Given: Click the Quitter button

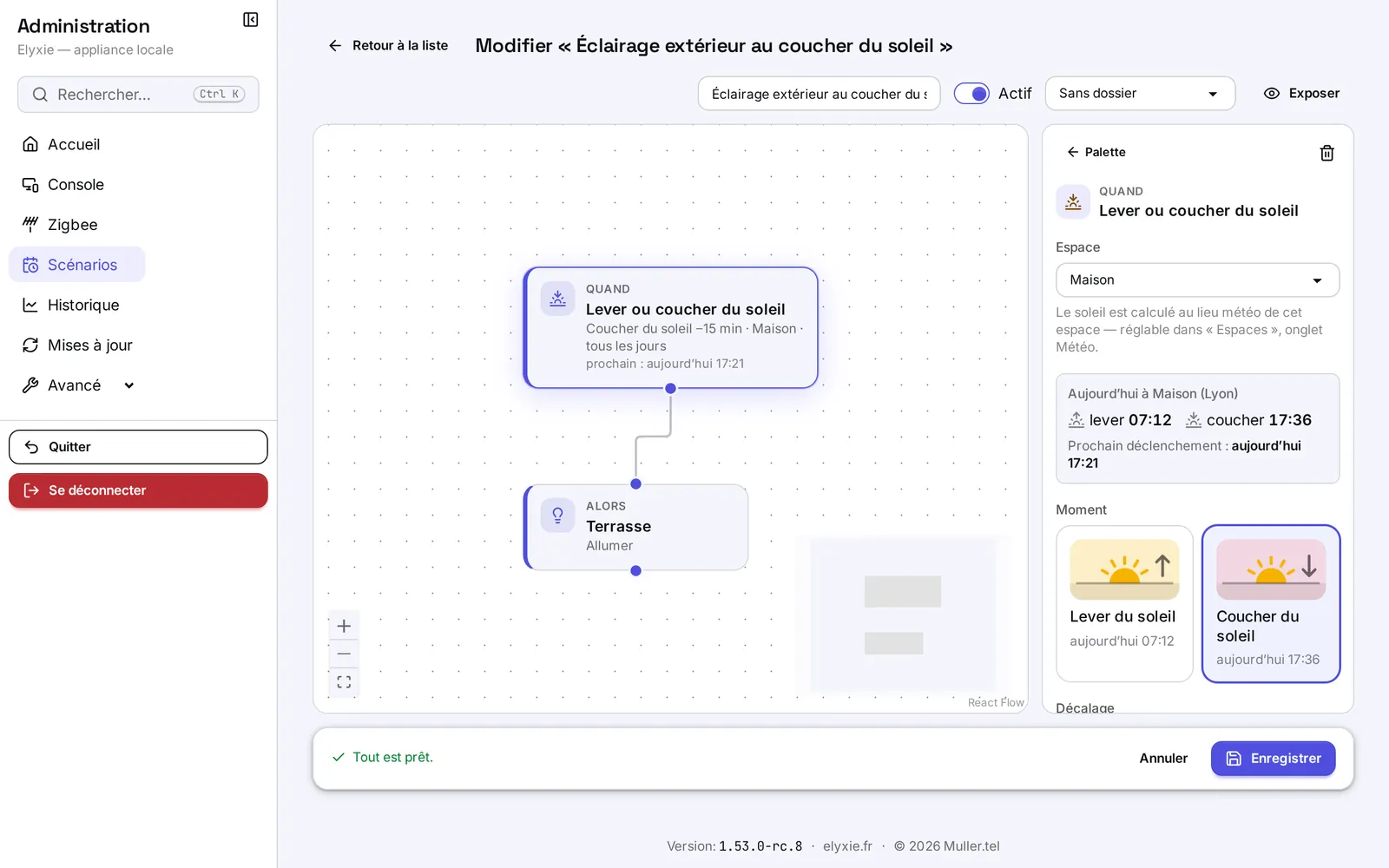Looking at the screenshot, I should pos(138,447).
